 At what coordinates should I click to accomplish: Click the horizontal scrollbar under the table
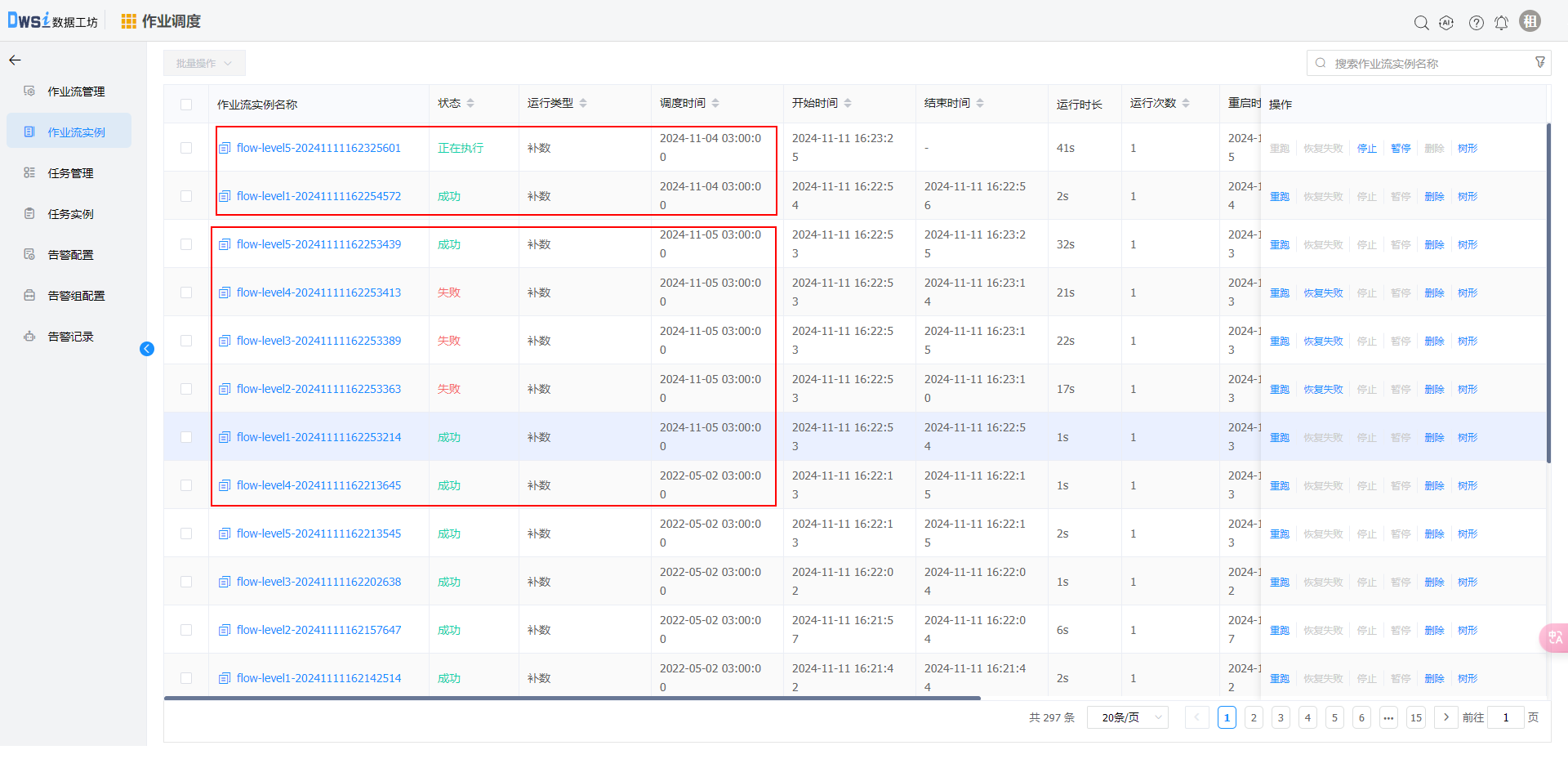pyautogui.click(x=572, y=699)
